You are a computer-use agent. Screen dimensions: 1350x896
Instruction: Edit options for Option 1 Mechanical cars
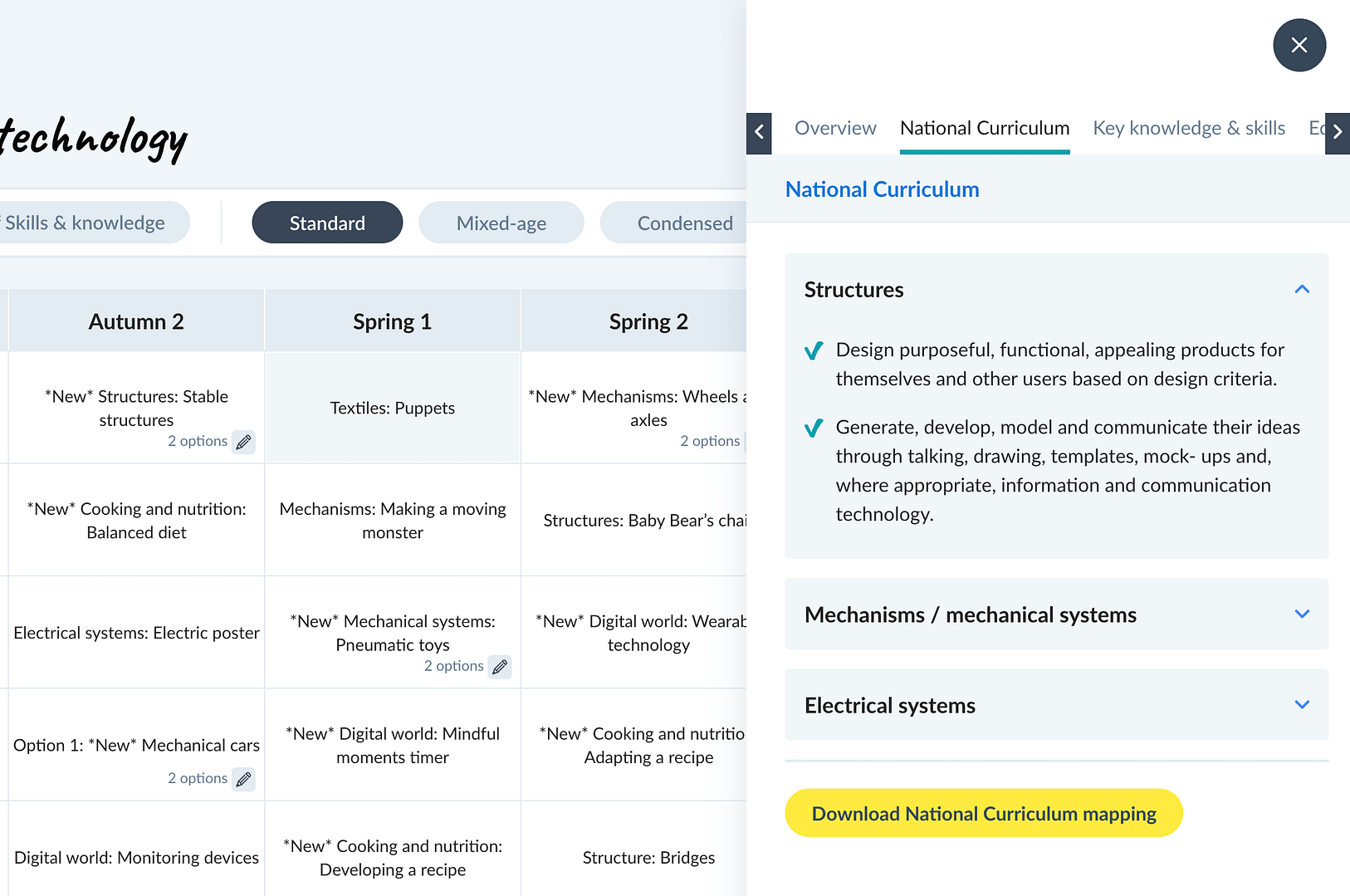[243, 779]
